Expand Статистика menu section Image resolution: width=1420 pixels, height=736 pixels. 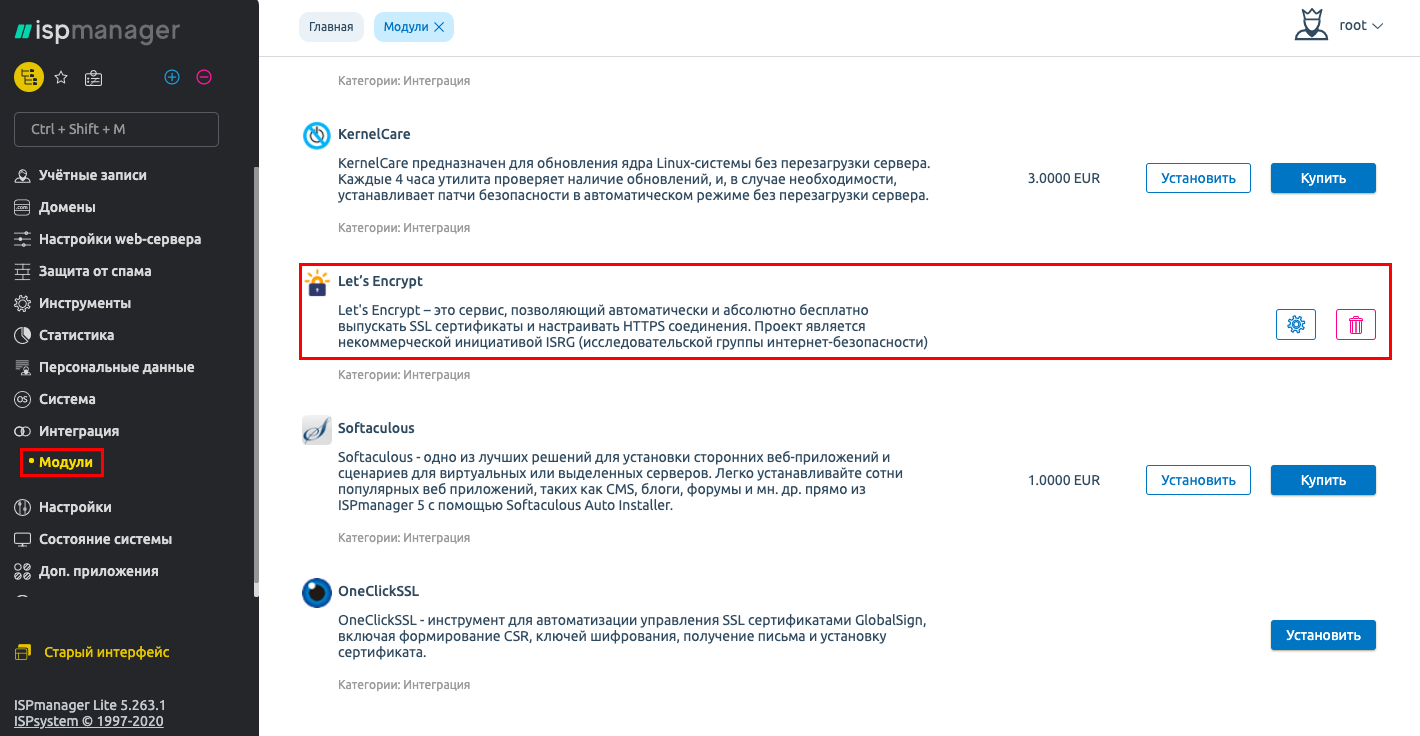(77, 335)
